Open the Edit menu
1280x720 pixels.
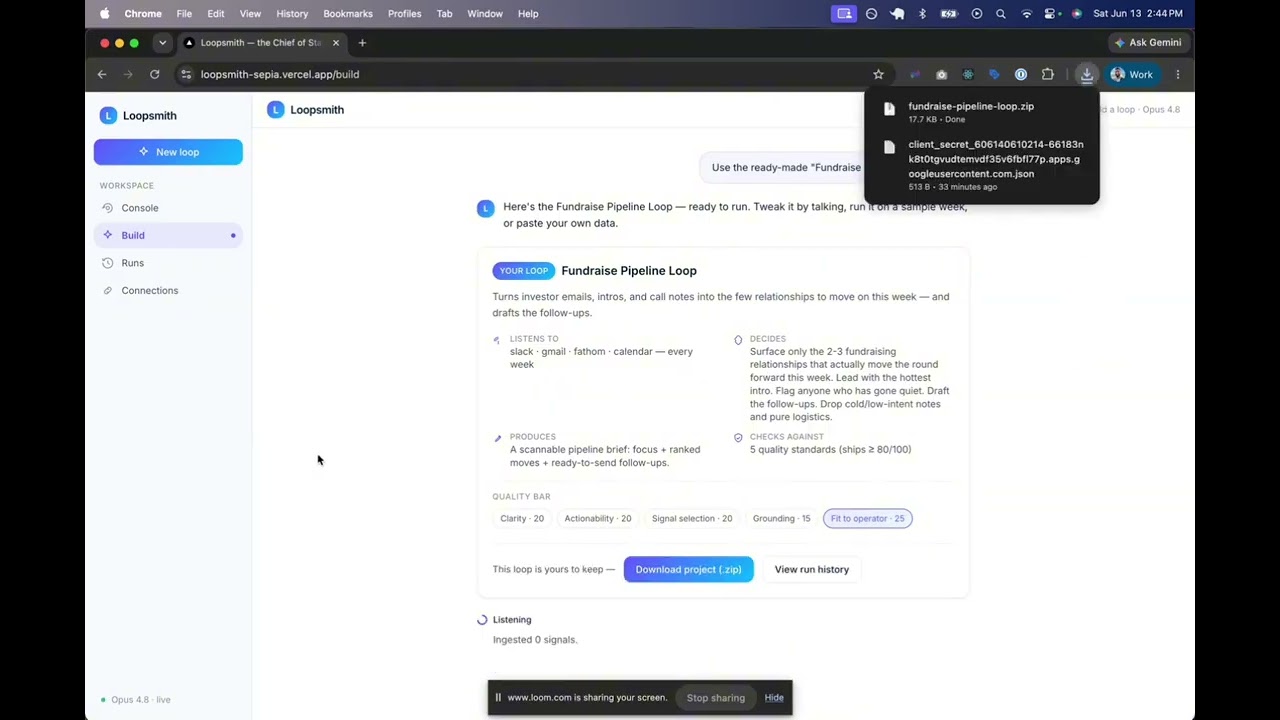tap(216, 14)
